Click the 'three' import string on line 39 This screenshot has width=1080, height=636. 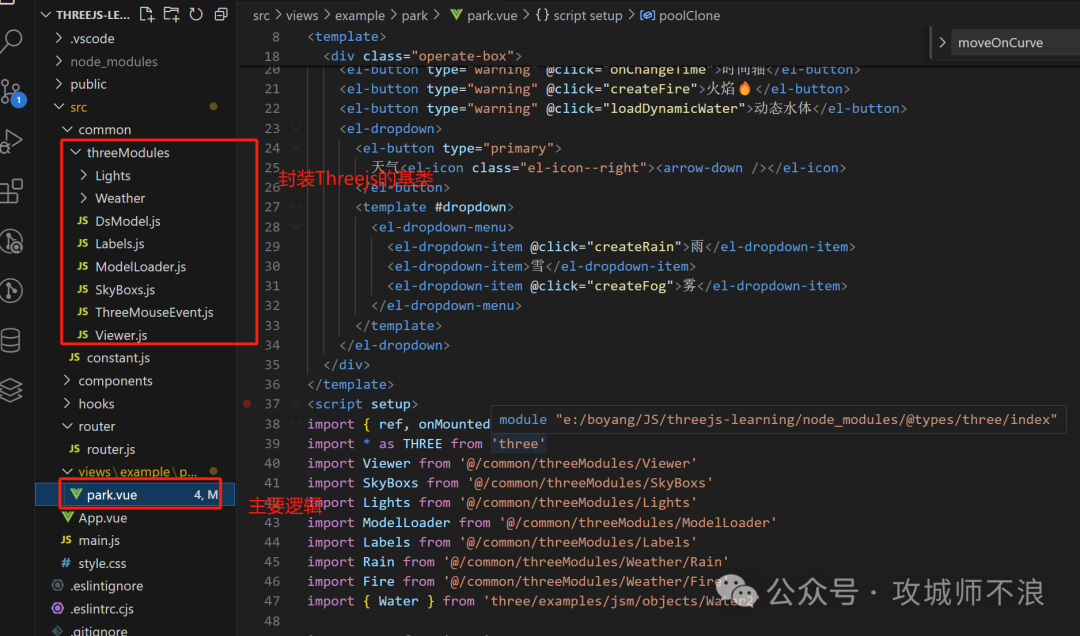pyautogui.click(x=518, y=444)
